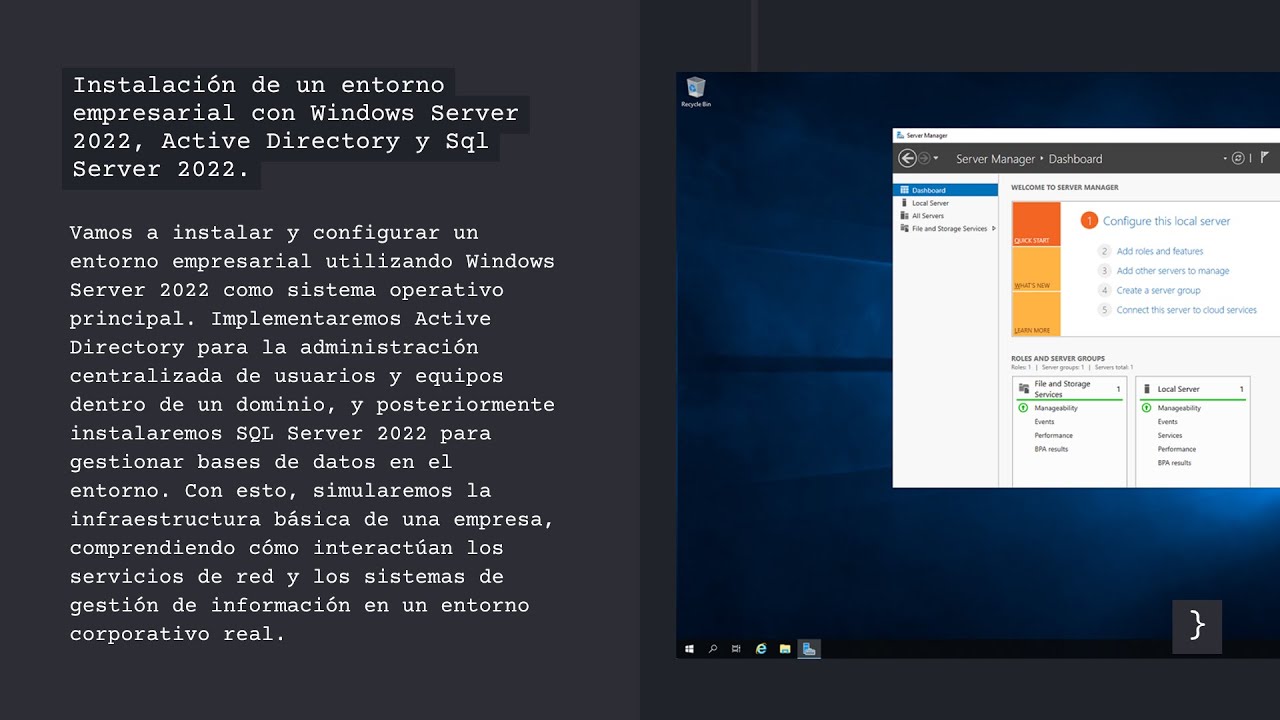Click the Server Manager refresh icon
The width and height of the screenshot is (1280, 720).
[1238, 158]
